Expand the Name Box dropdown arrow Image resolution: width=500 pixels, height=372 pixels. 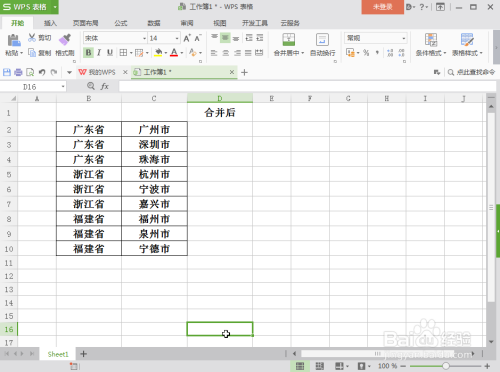tap(63, 87)
